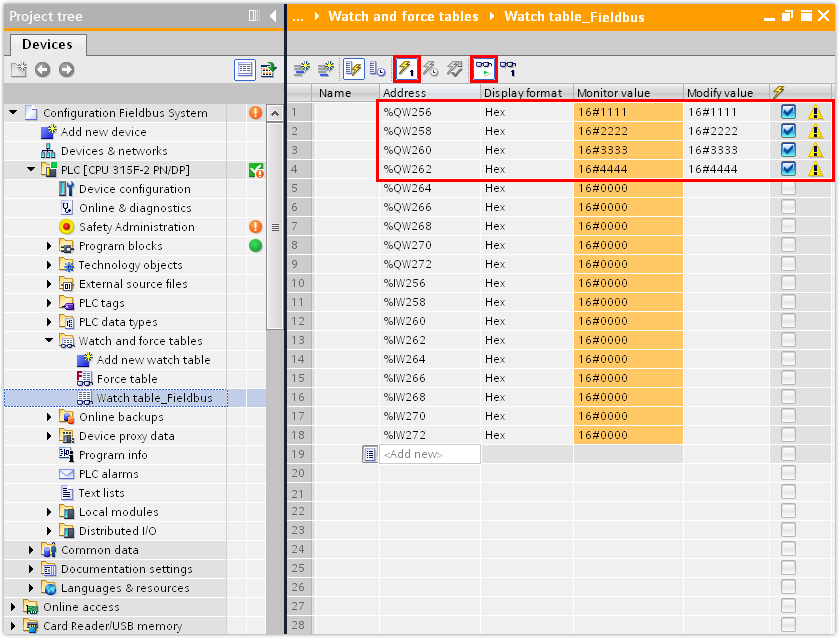Expand the Program blocks tree node
The image size is (839, 638).
pos(49,246)
